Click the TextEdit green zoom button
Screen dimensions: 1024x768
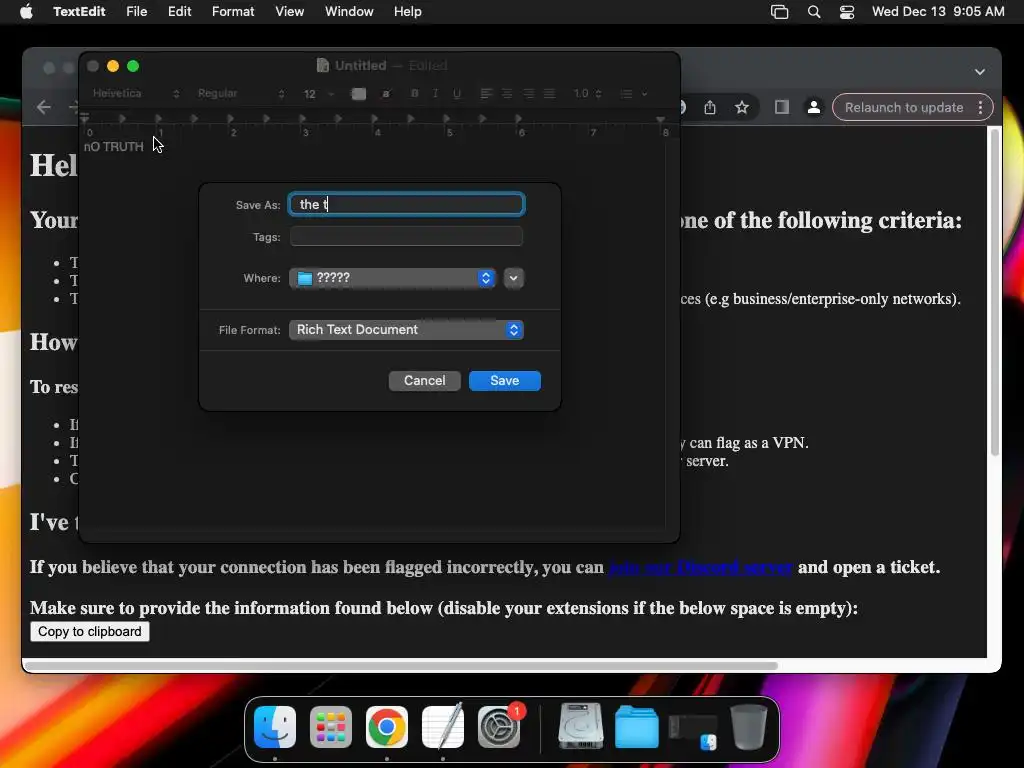point(133,66)
